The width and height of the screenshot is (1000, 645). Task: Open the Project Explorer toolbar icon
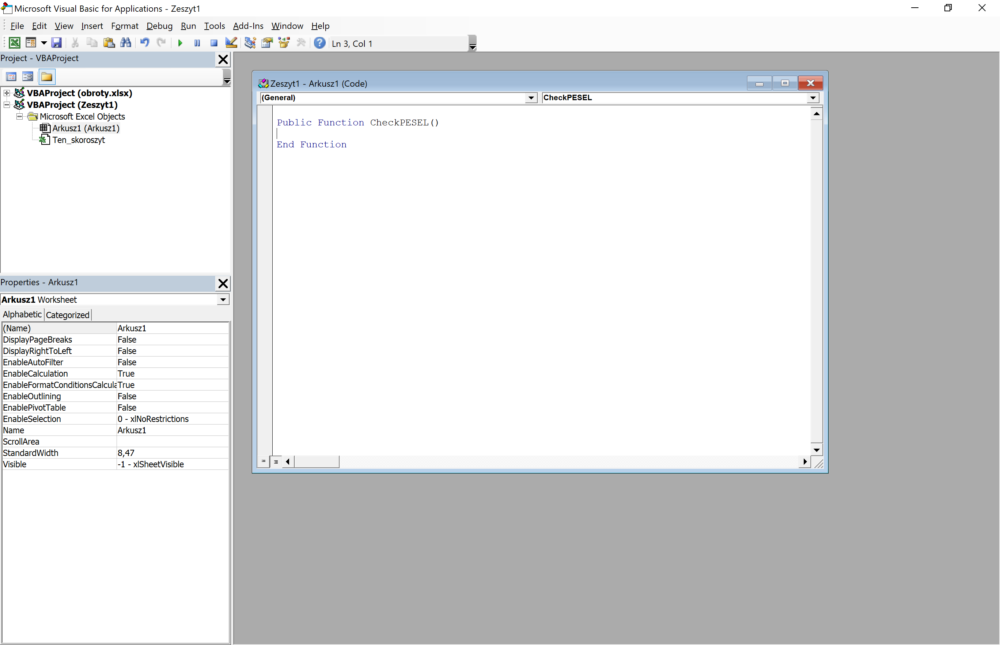point(250,43)
